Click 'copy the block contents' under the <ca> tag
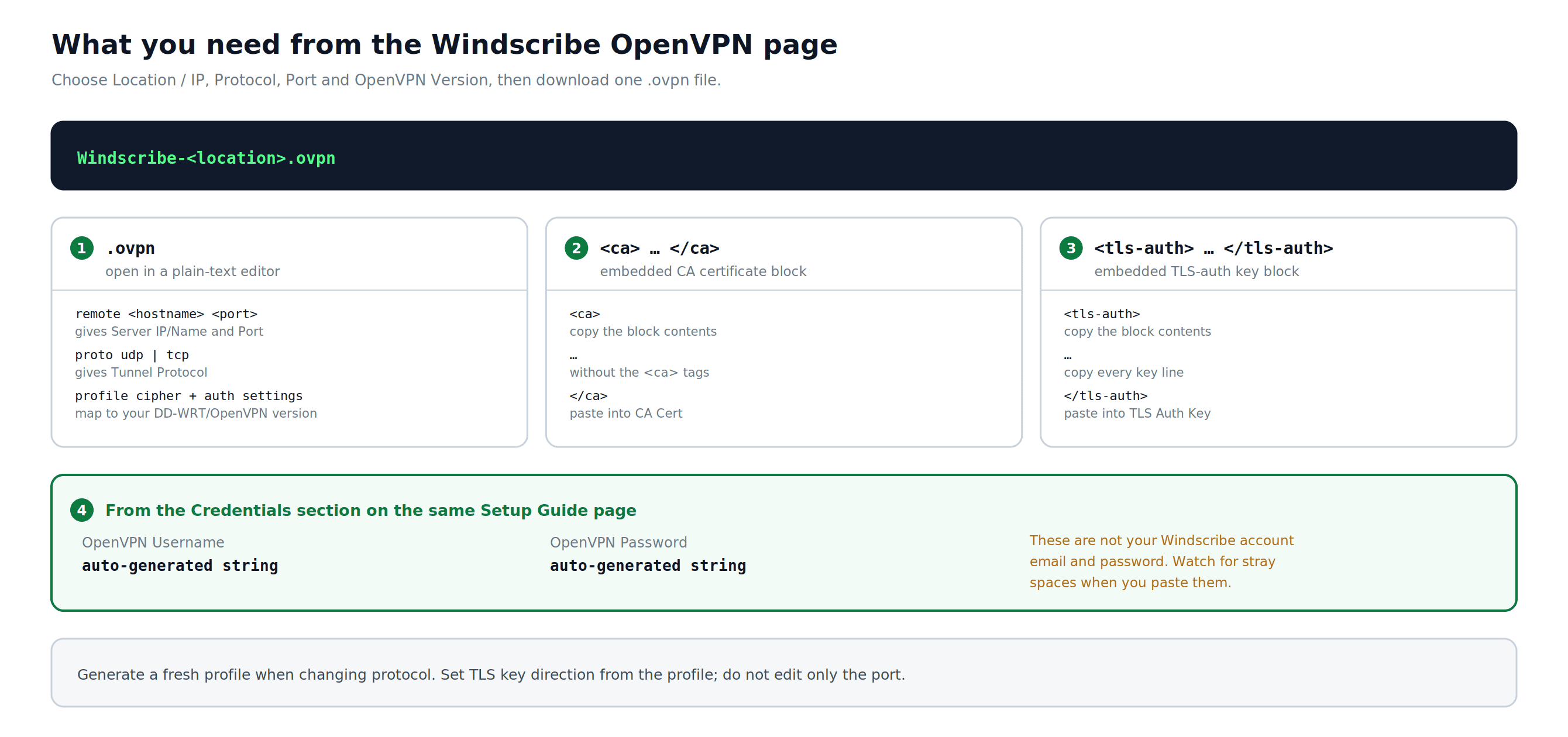 (643, 332)
